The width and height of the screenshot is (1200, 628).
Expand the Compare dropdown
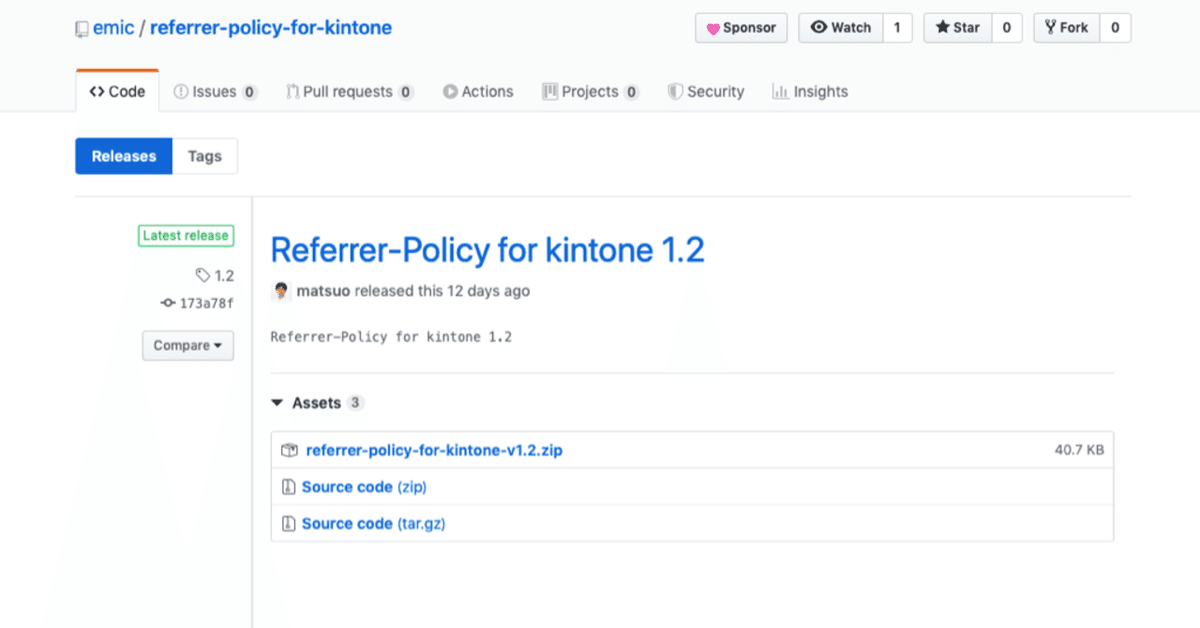(188, 346)
